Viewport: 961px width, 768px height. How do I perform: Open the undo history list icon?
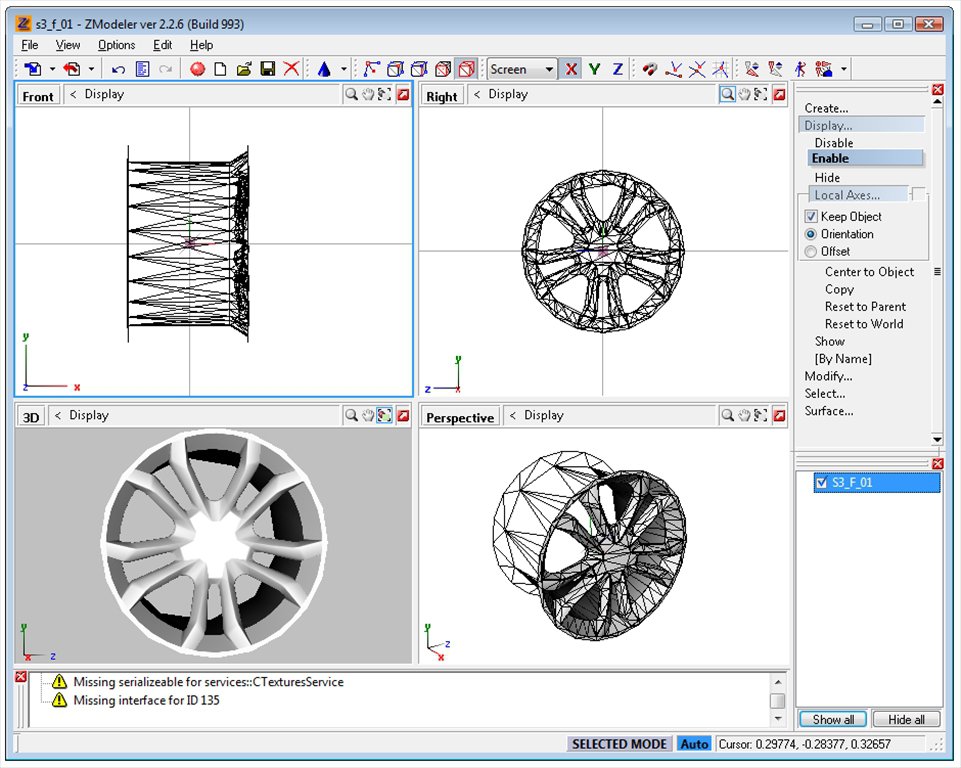[x=142, y=69]
